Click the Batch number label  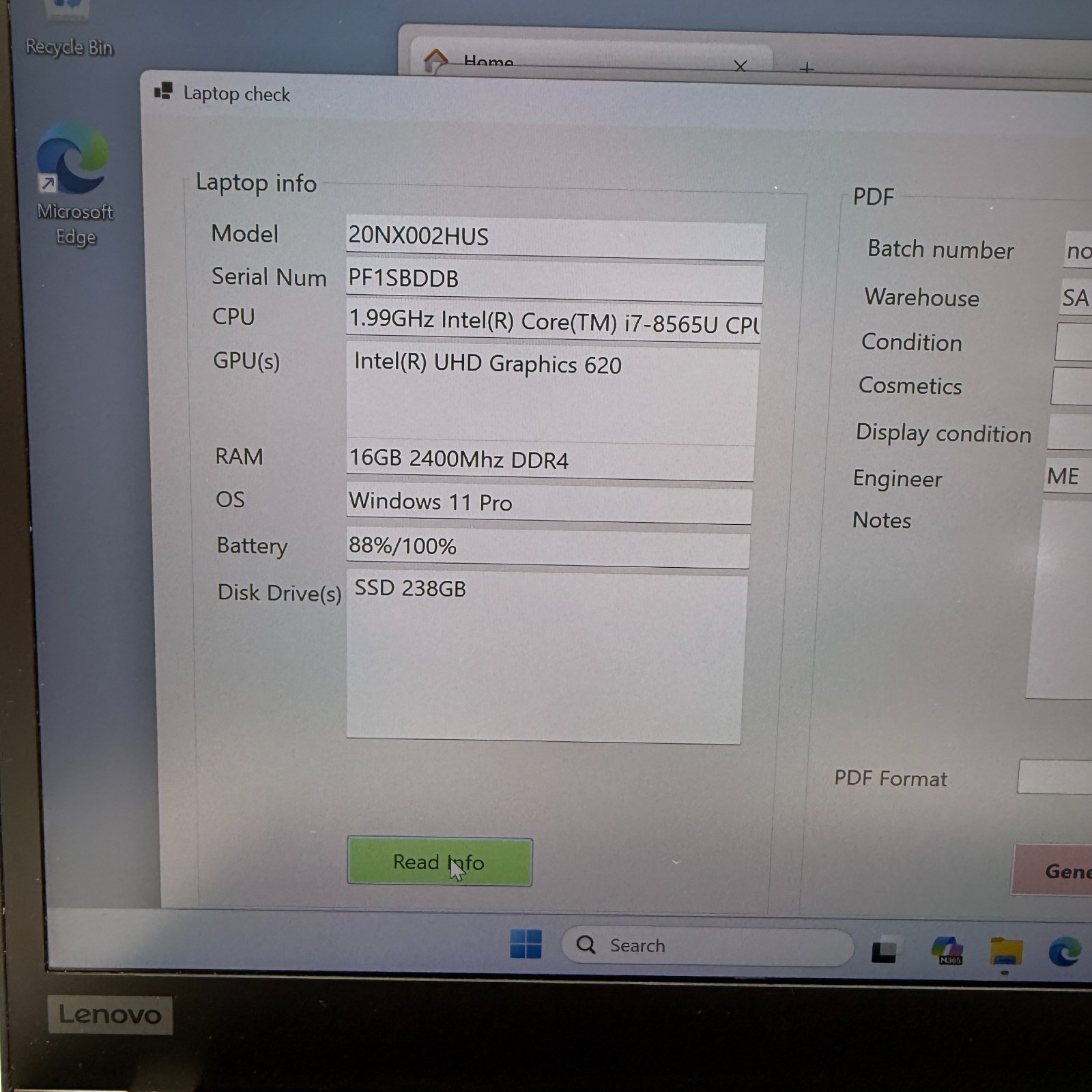pos(940,250)
